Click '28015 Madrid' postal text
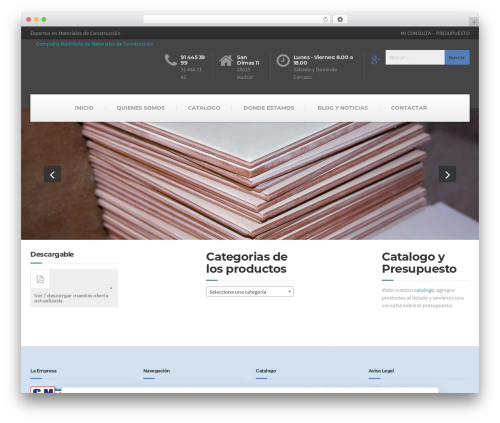Screen dimensions: 500x423 [245, 73]
